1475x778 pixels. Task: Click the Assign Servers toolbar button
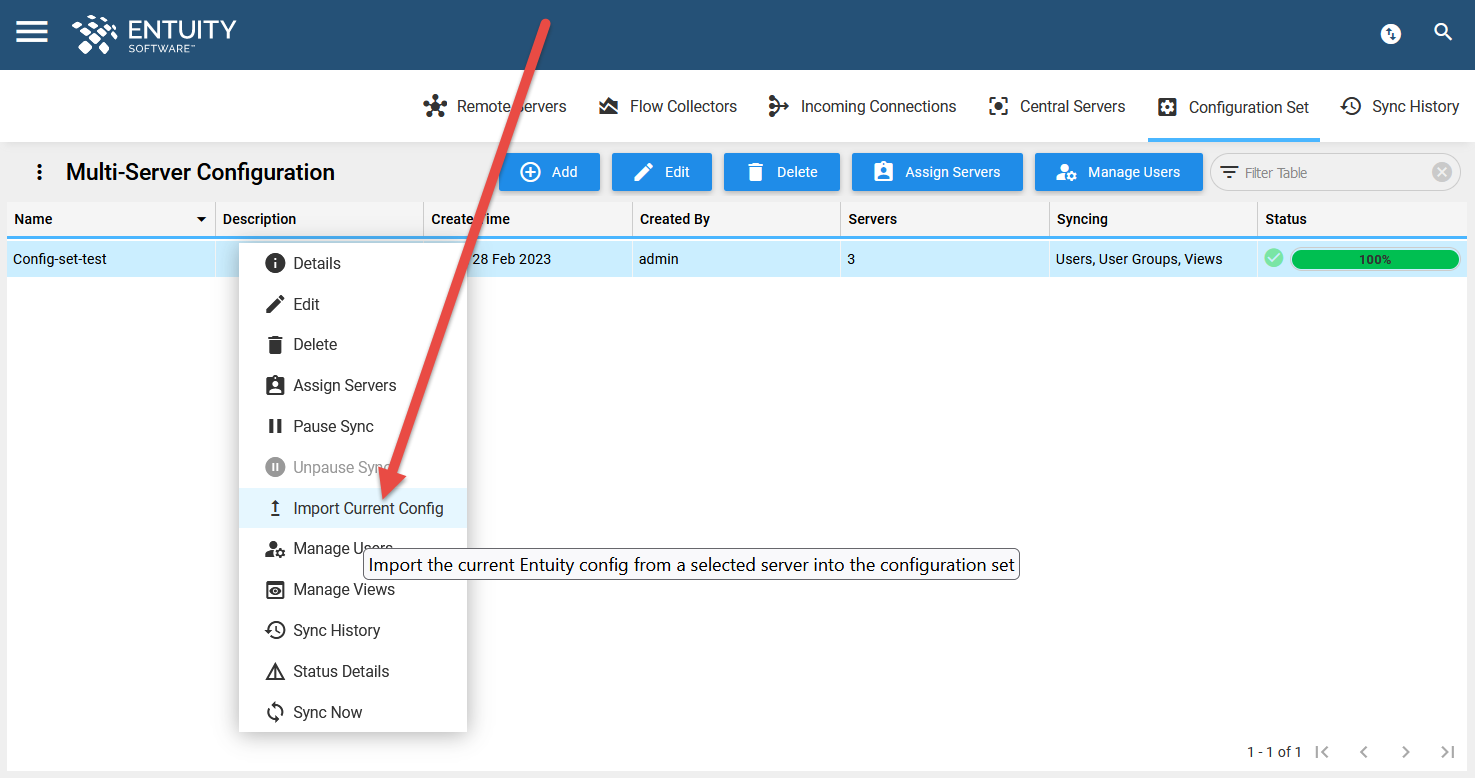point(937,172)
